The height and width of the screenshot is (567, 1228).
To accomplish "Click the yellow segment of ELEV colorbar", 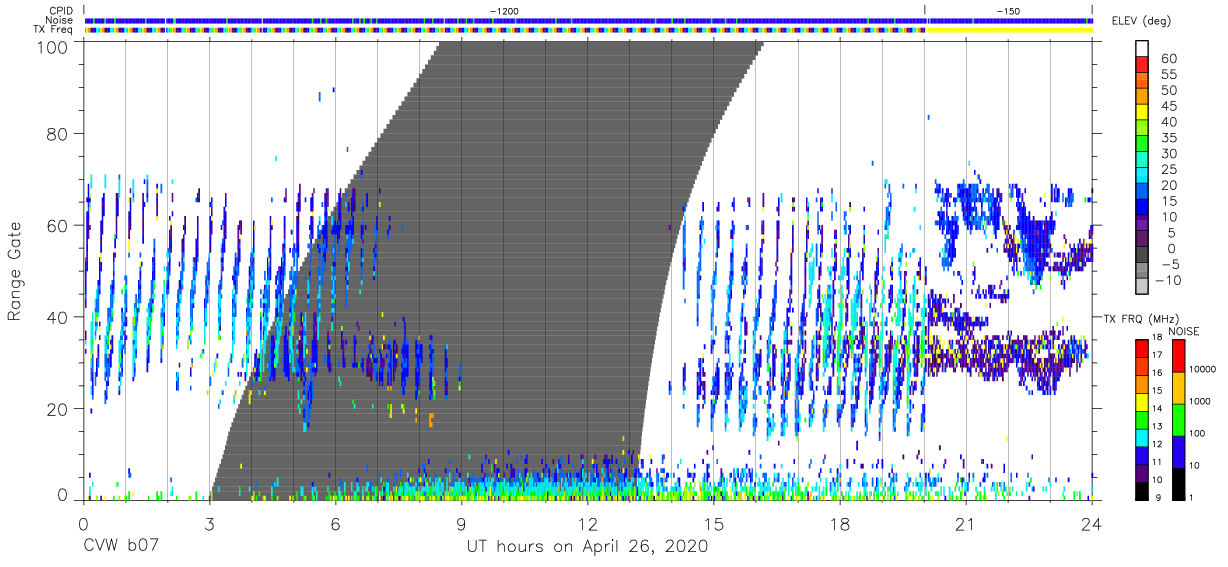I will [1142, 111].
